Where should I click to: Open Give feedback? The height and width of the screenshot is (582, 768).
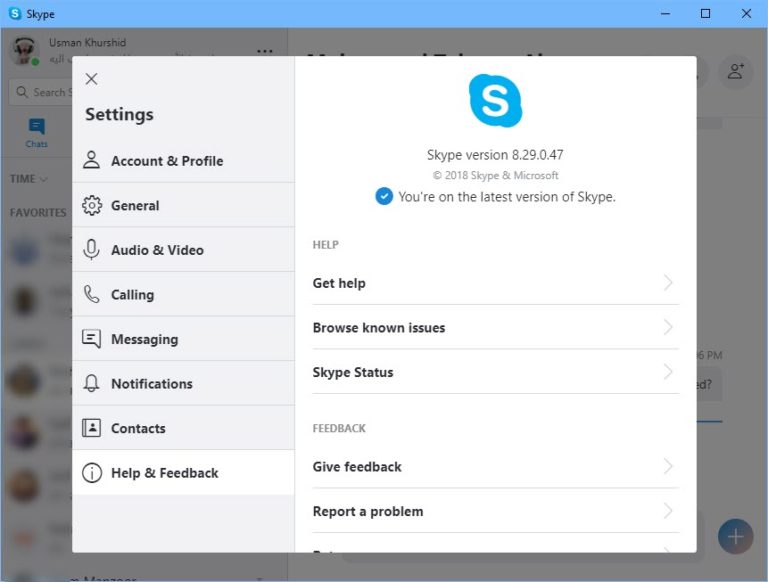tap(496, 467)
